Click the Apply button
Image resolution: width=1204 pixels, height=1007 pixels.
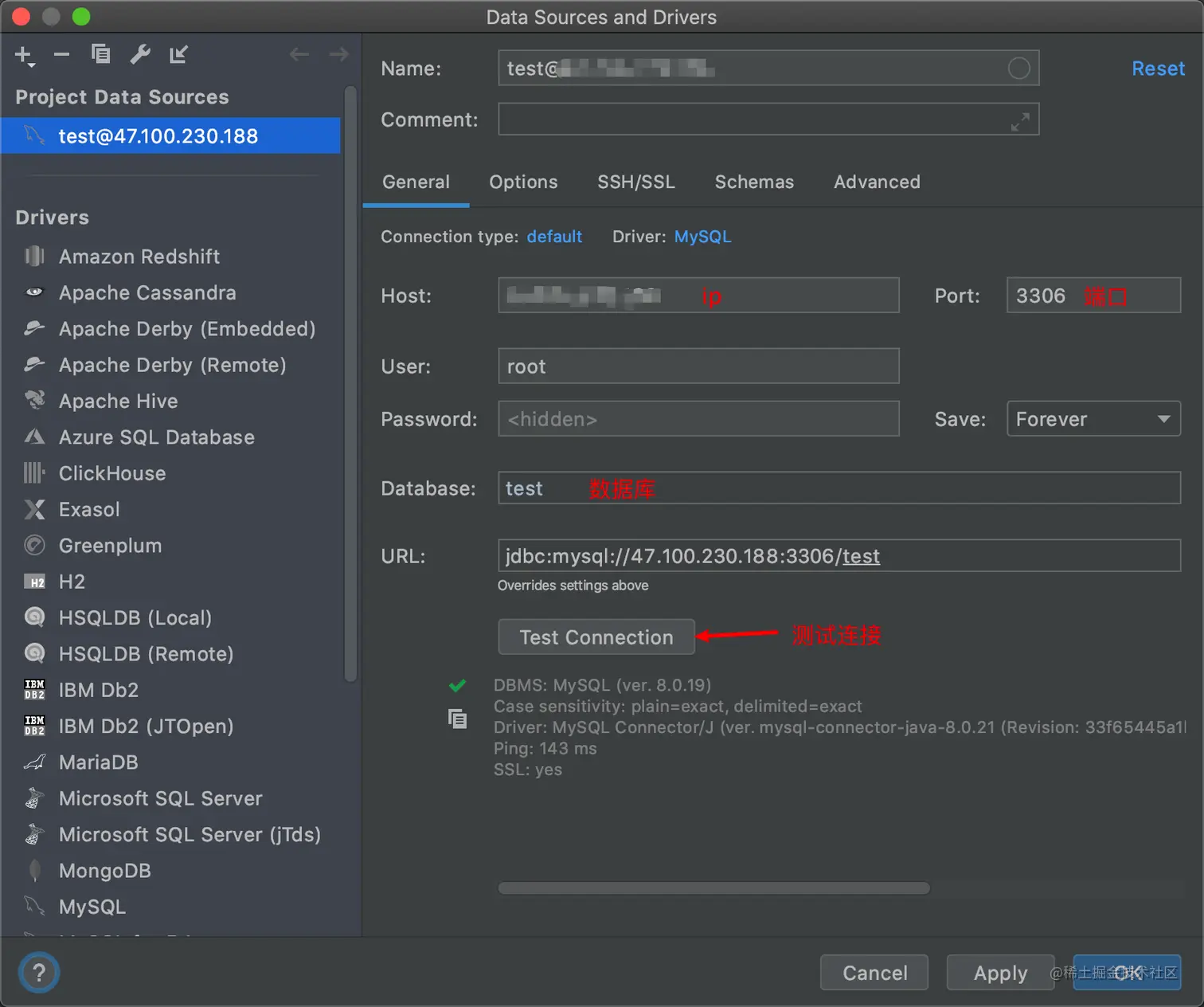pyautogui.click(x=1000, y=973)
